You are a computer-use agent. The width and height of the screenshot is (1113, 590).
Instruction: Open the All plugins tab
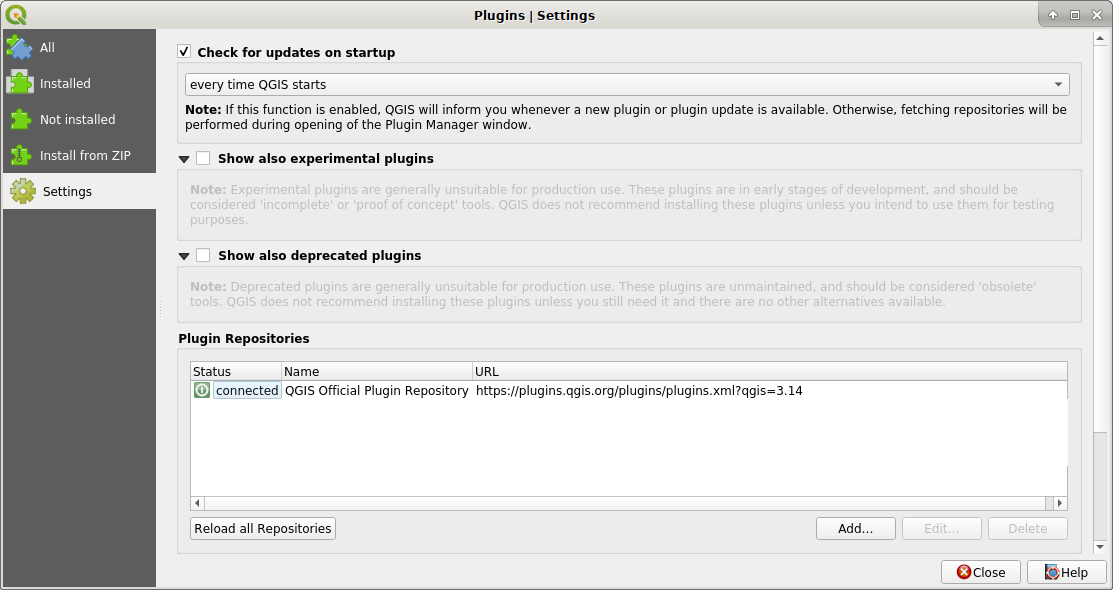click(79, 48)
